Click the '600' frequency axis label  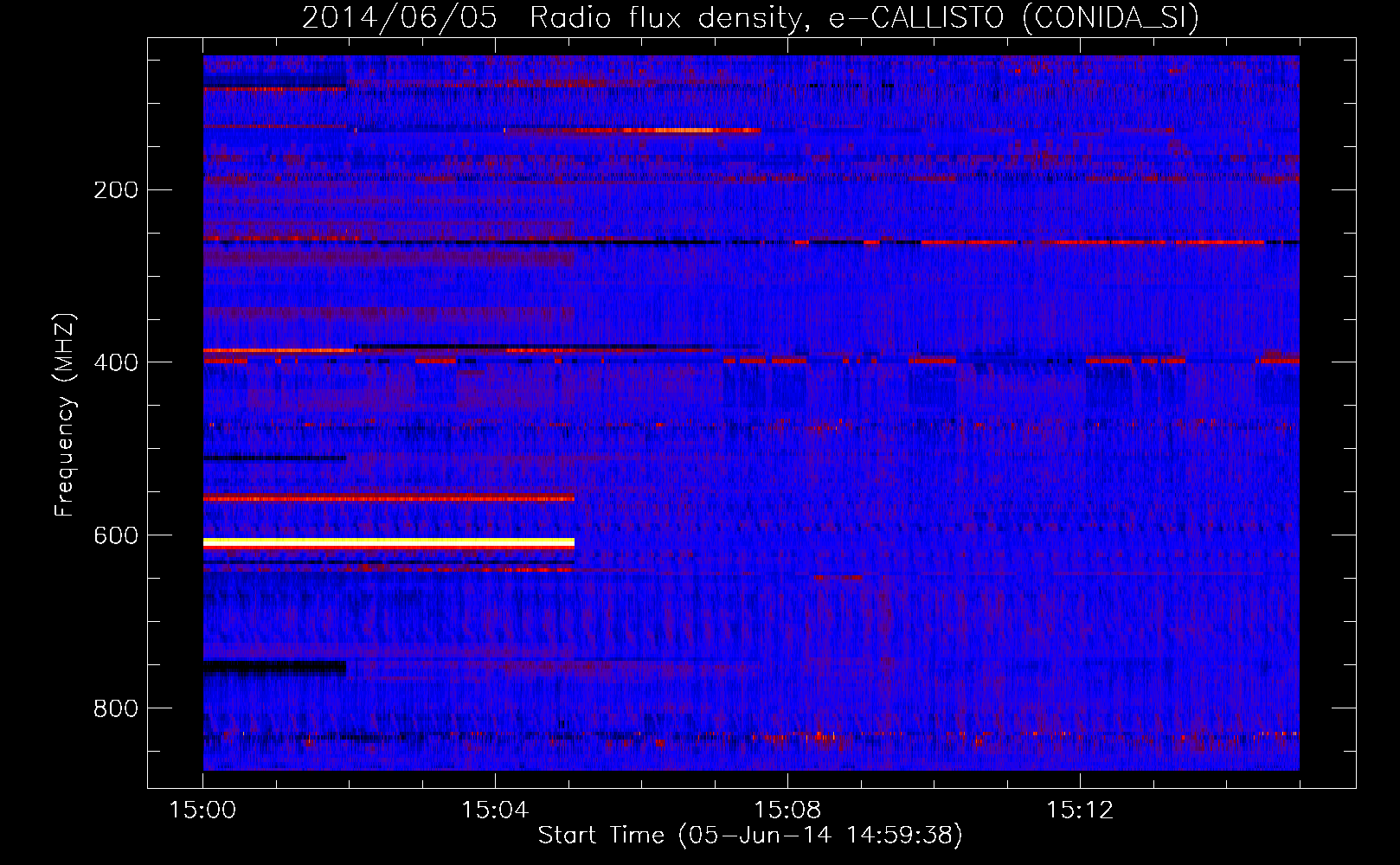click(x=115, y=536)
